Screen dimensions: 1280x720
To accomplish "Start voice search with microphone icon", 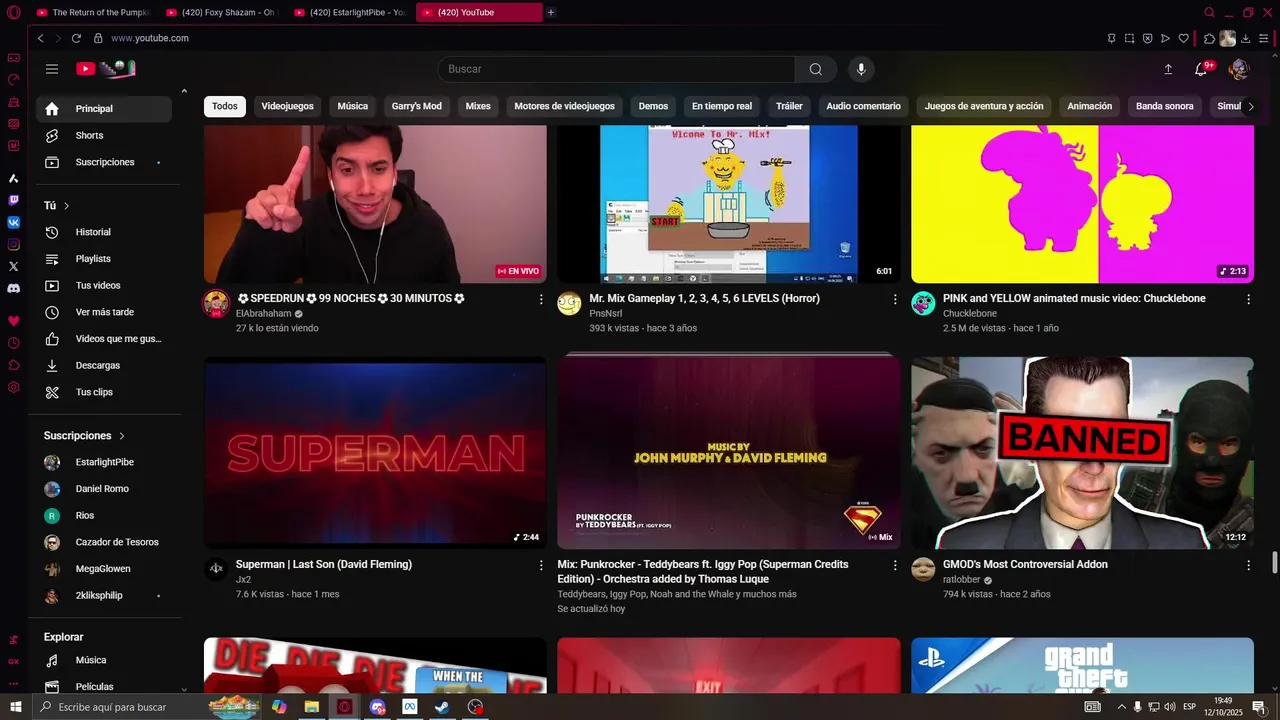I will pyautogui.click(x=861, y=69).
